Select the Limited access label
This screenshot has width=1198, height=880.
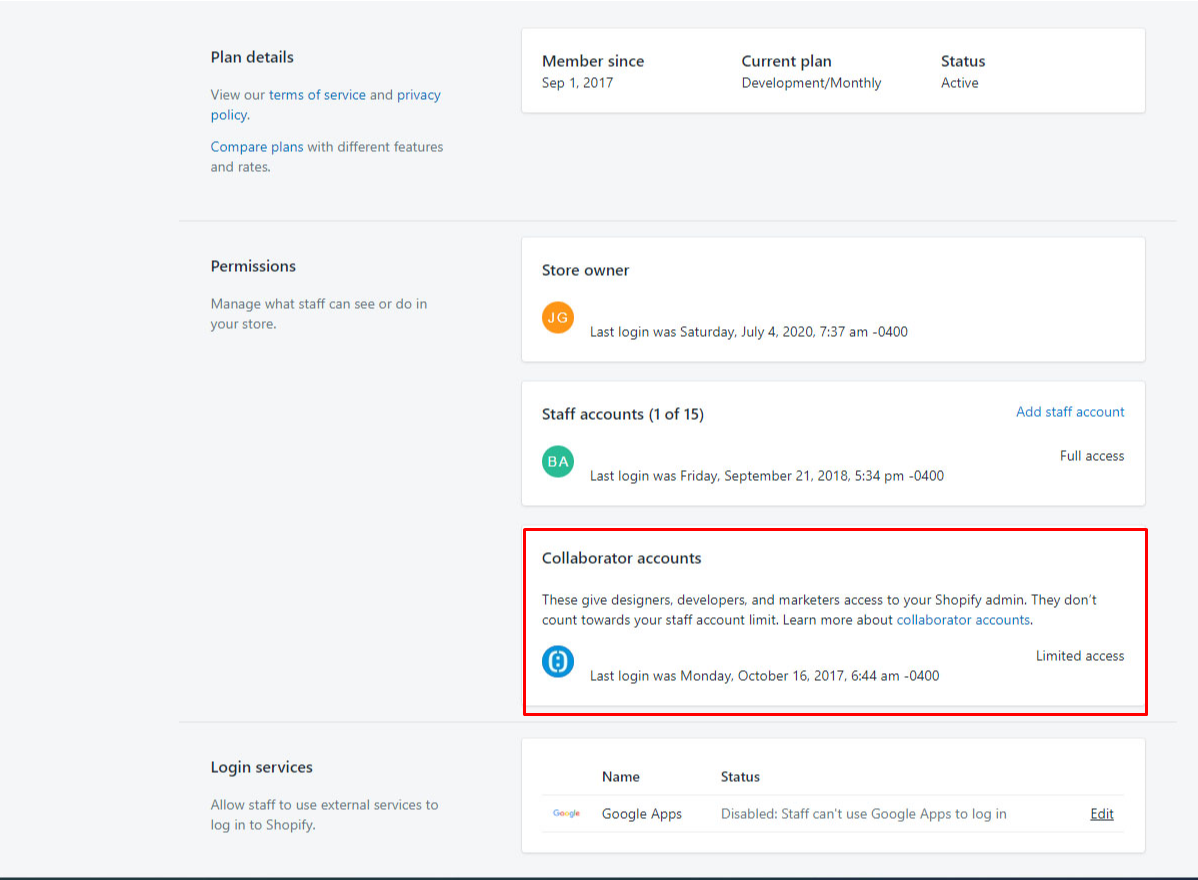pos(1080,656)
